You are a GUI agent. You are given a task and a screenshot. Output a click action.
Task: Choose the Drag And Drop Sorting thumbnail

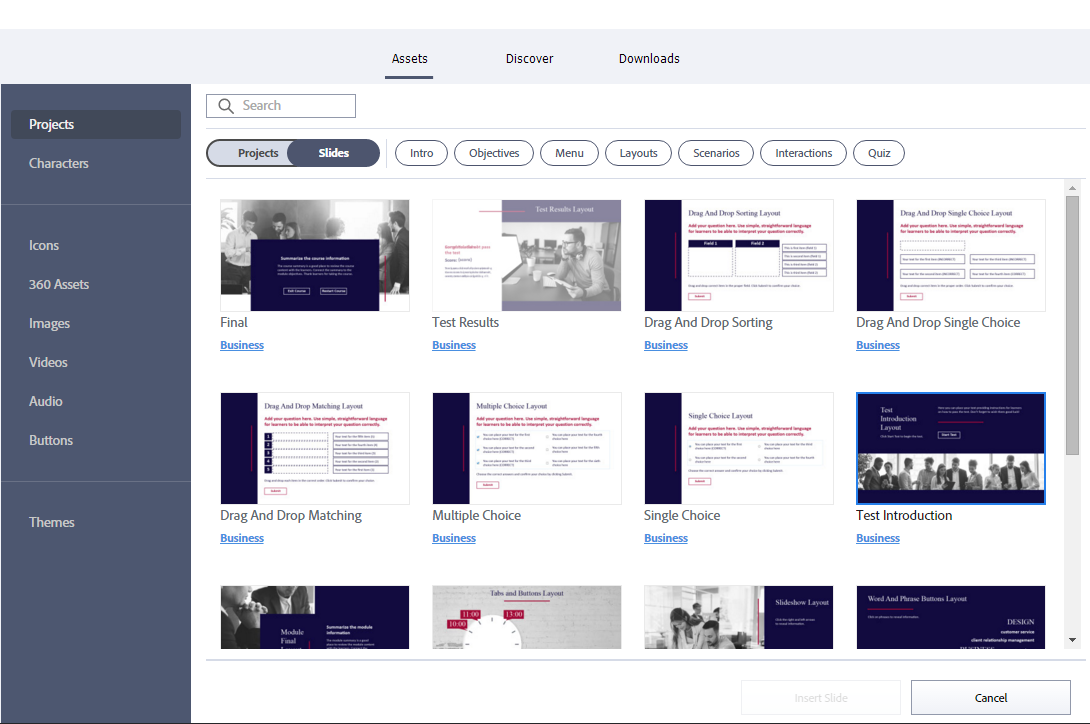[739, 255]
